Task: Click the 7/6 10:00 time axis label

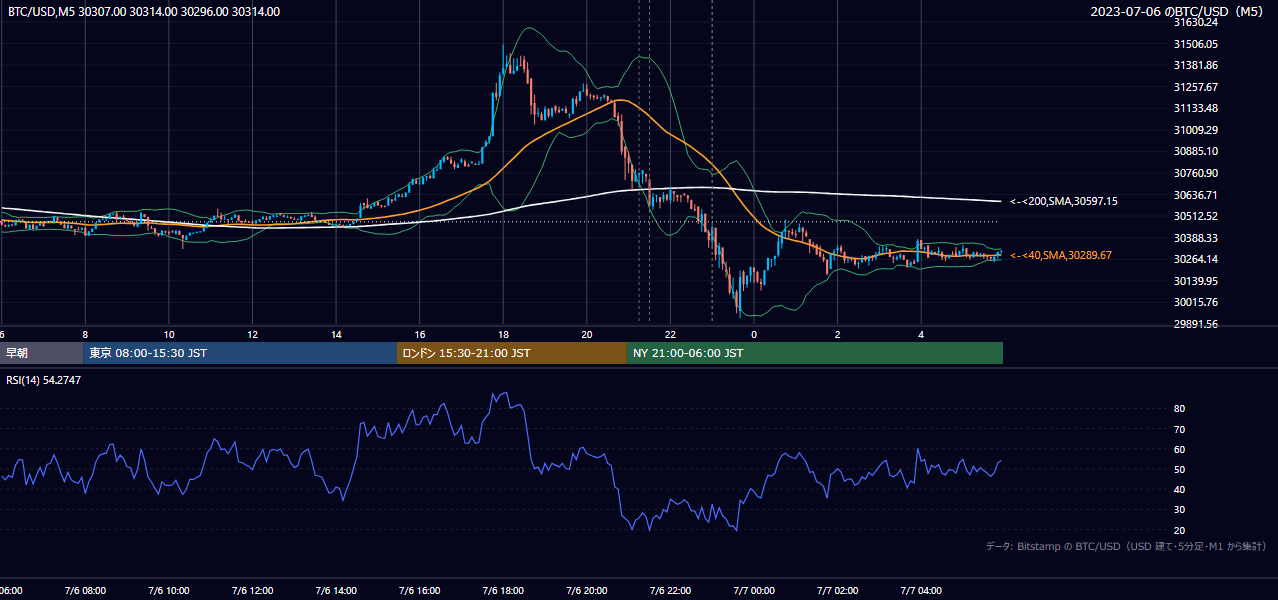Action: click(169, 590)
